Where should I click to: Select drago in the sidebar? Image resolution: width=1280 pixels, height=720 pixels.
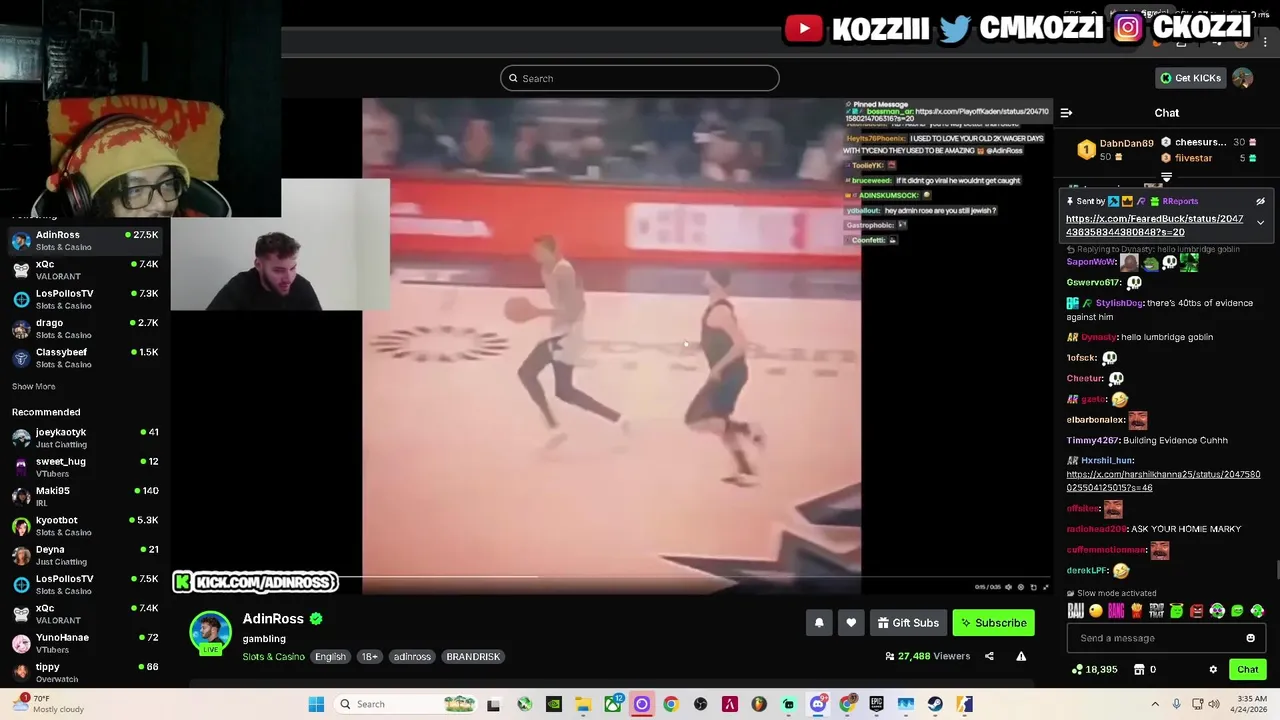point(85,328)
